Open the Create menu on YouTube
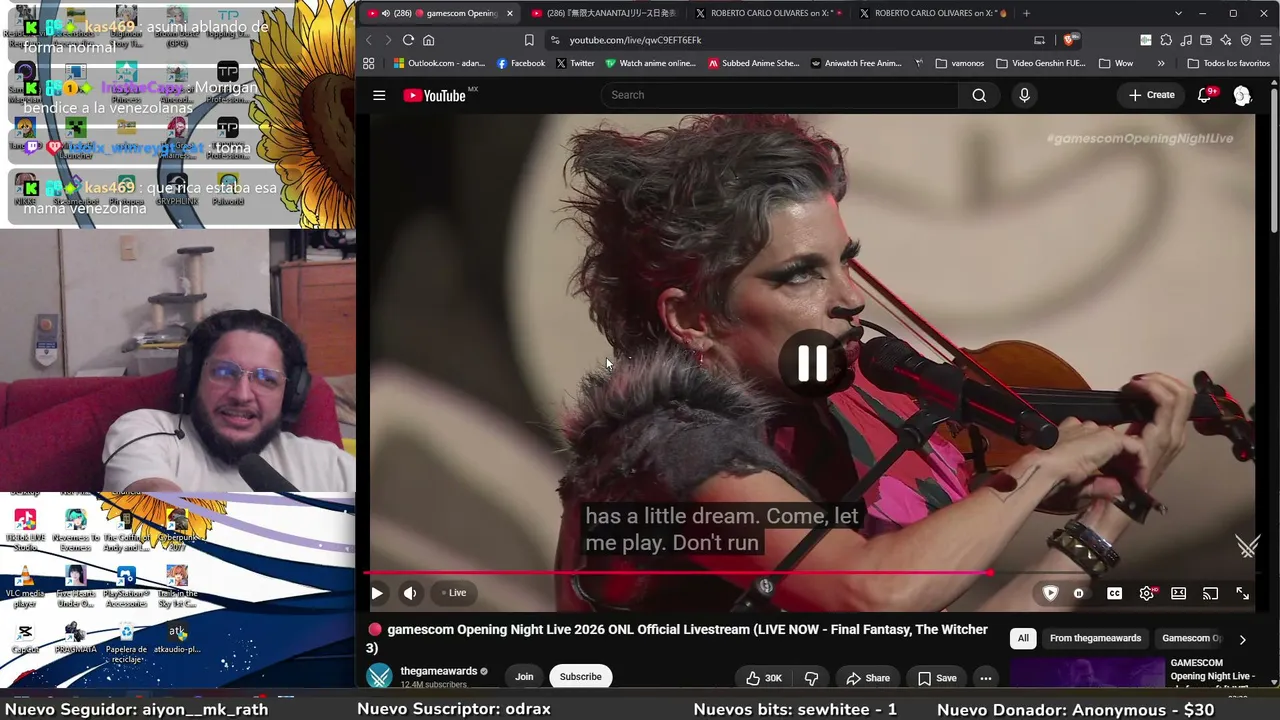Viewport: 1280px width, 720px height. pos(1151,95)
